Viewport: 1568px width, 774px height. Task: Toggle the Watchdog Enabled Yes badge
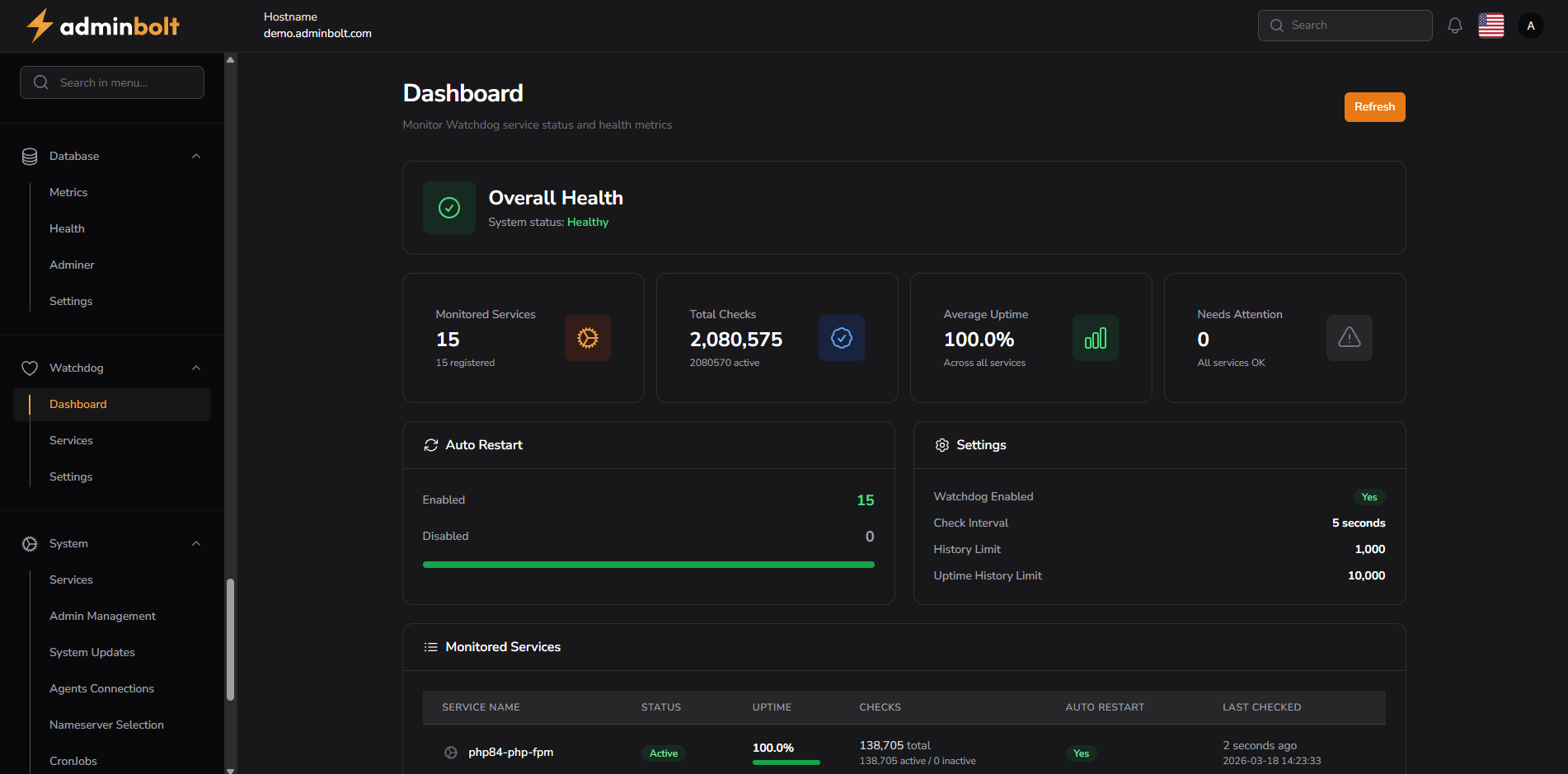(x=1368, y=497)
